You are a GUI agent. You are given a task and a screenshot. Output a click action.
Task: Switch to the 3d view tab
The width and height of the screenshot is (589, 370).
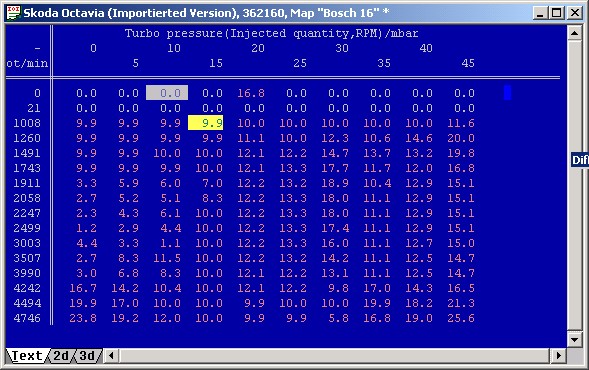(87, 356)
